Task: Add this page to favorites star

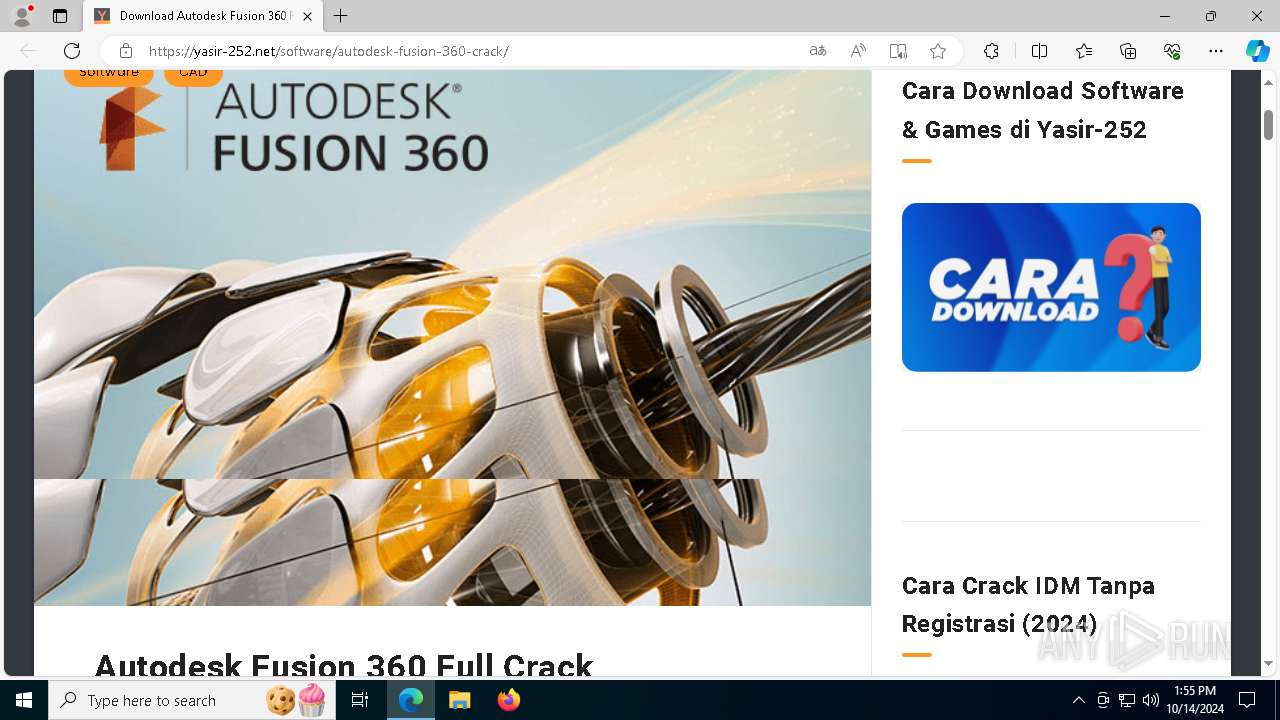Action: click(938, 51)
